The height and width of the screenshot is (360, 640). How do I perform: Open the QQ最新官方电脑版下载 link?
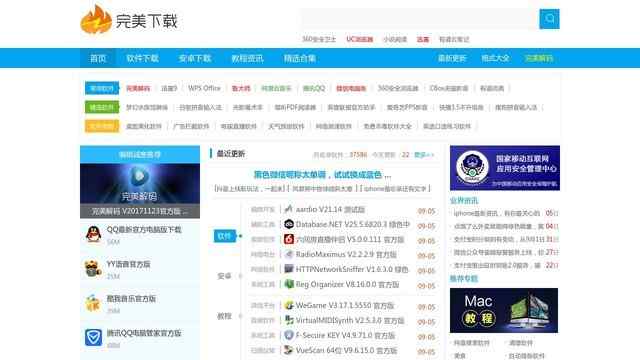144,230
